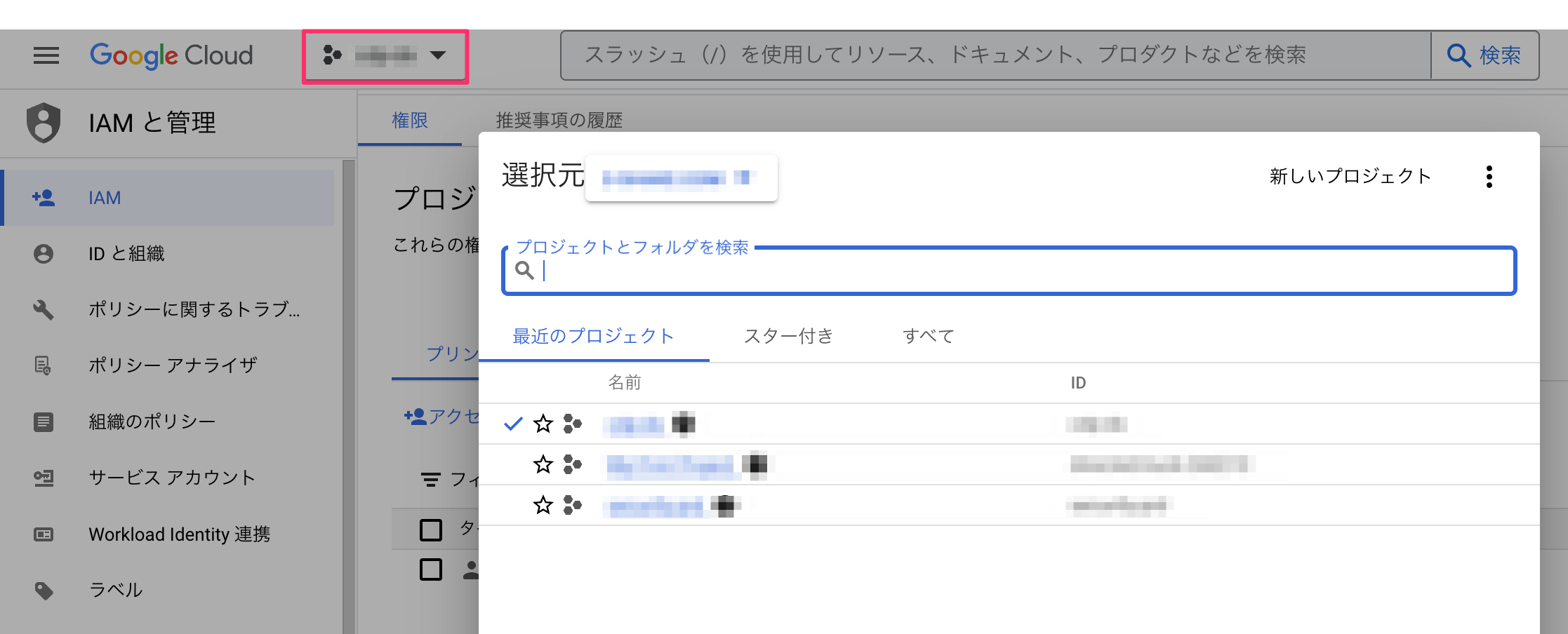1568x634 pixels.
Task: Tick the first principal row checkbox
Action: [430, 569]
